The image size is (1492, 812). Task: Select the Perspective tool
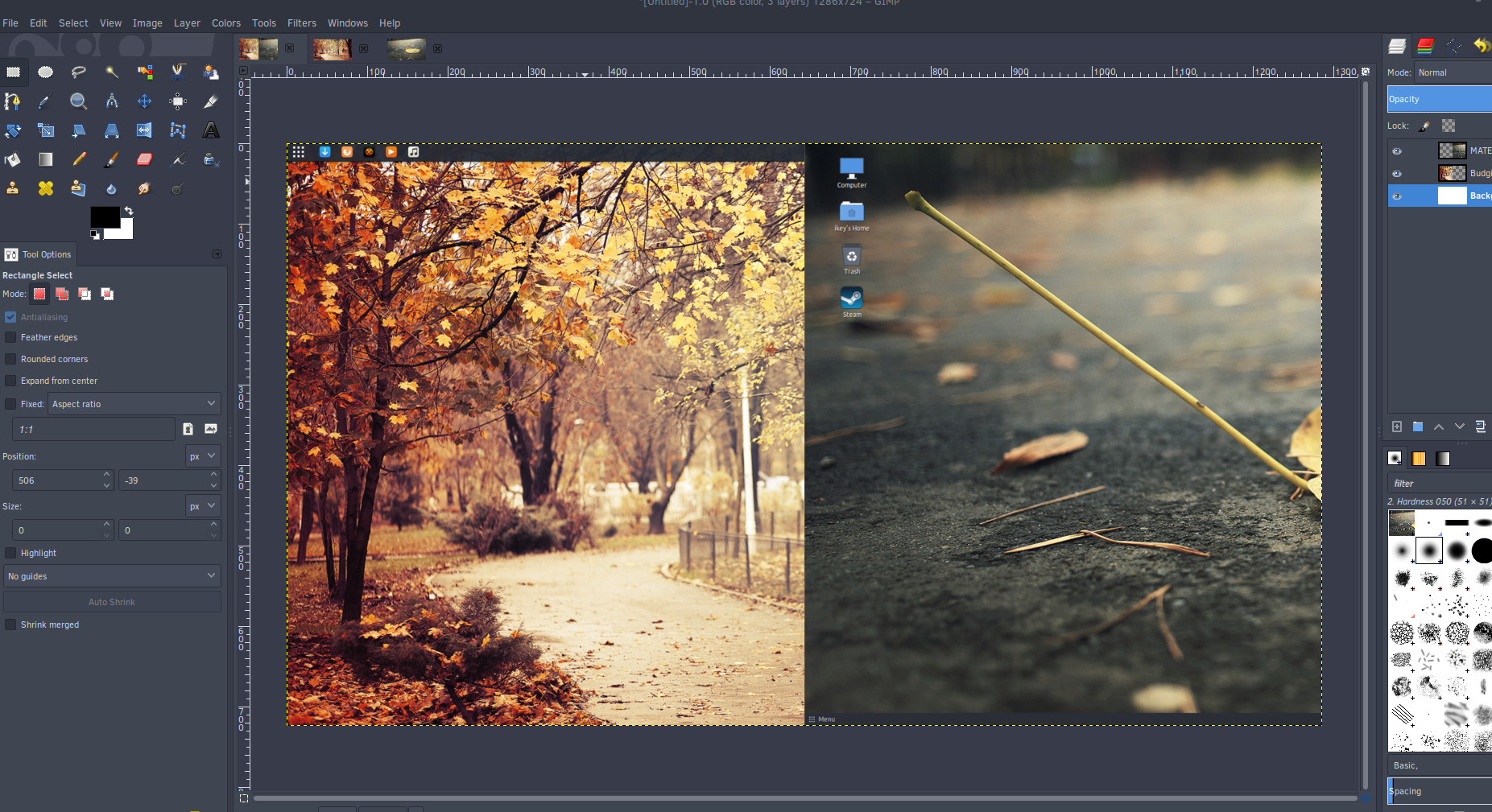(112, 130)
